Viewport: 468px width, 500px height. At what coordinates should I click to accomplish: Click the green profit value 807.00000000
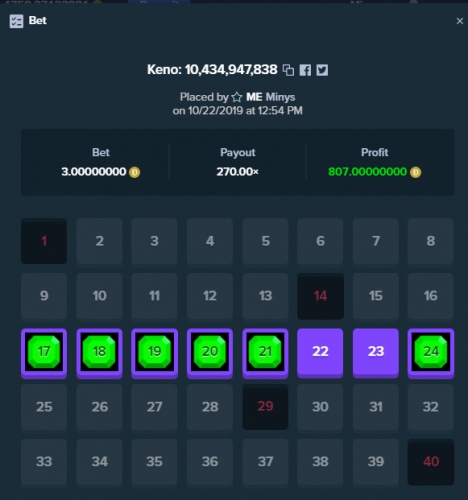[368, 172]
